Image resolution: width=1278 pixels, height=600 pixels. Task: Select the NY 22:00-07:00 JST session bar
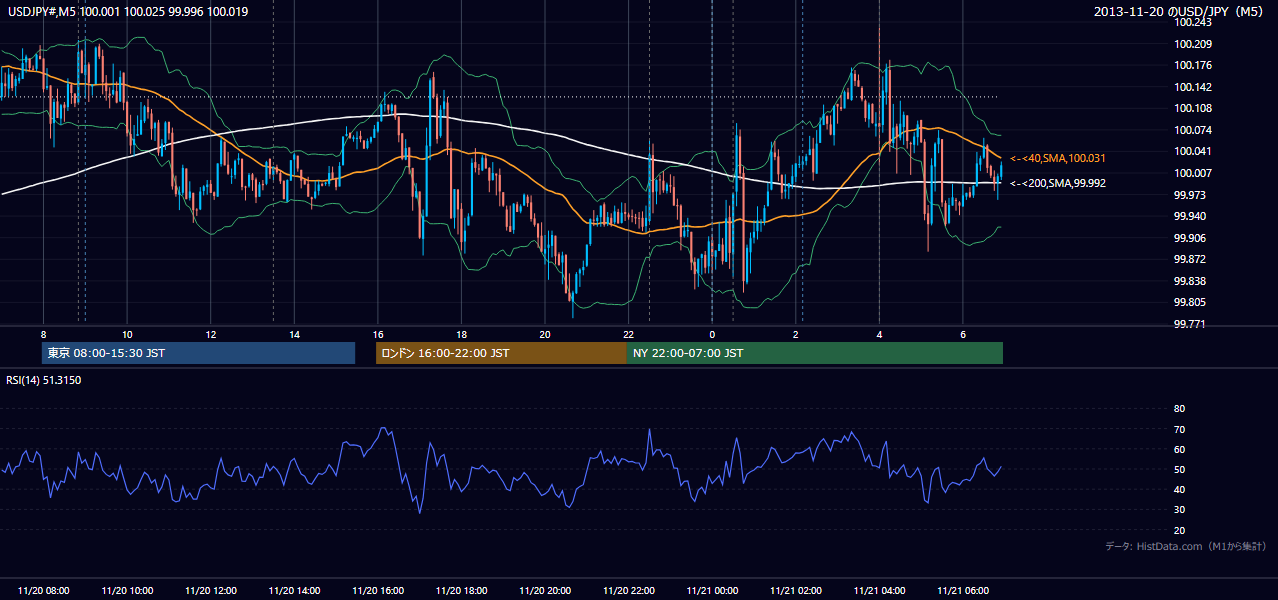(x=815, y=353)
